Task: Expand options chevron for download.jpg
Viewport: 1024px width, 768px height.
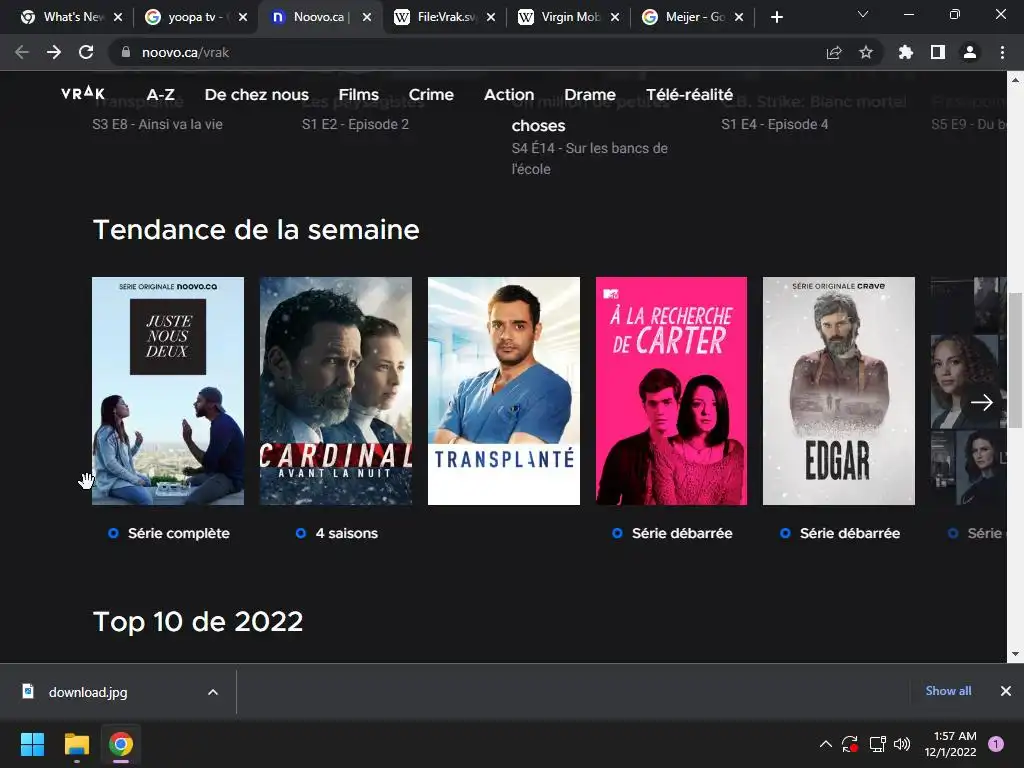Action: 213,692
